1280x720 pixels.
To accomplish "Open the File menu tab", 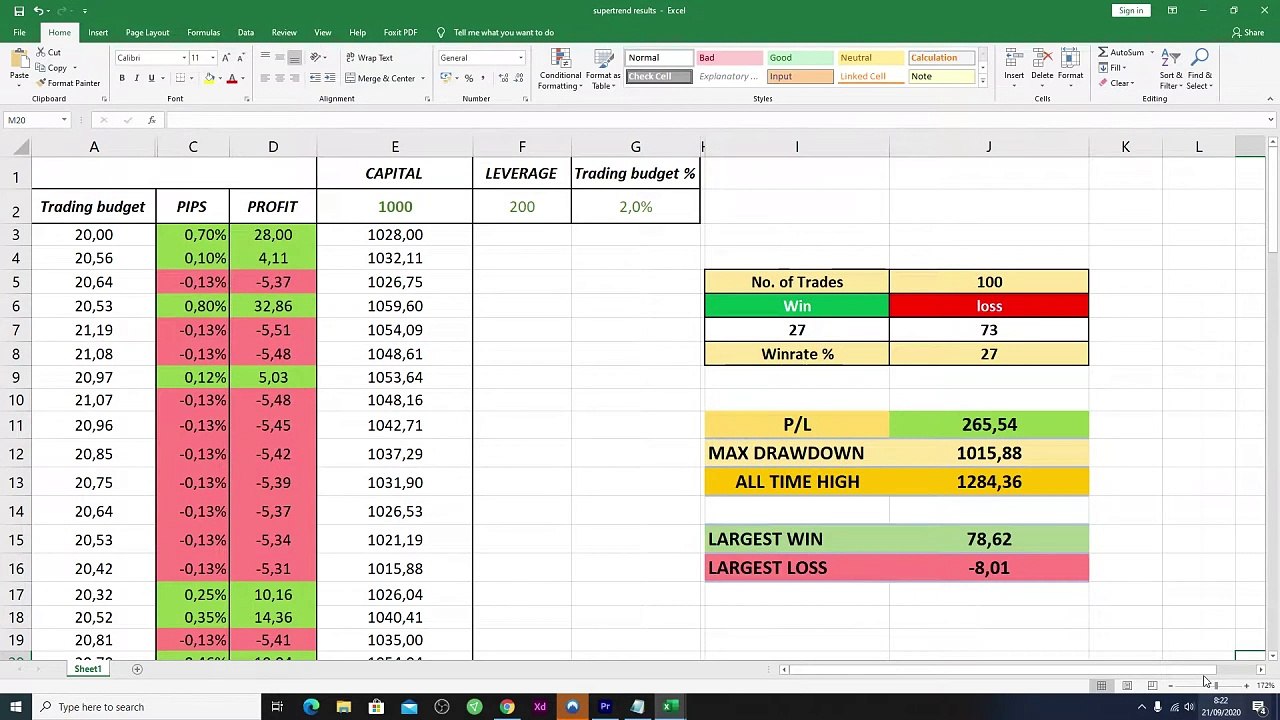I will pos(19,32).
